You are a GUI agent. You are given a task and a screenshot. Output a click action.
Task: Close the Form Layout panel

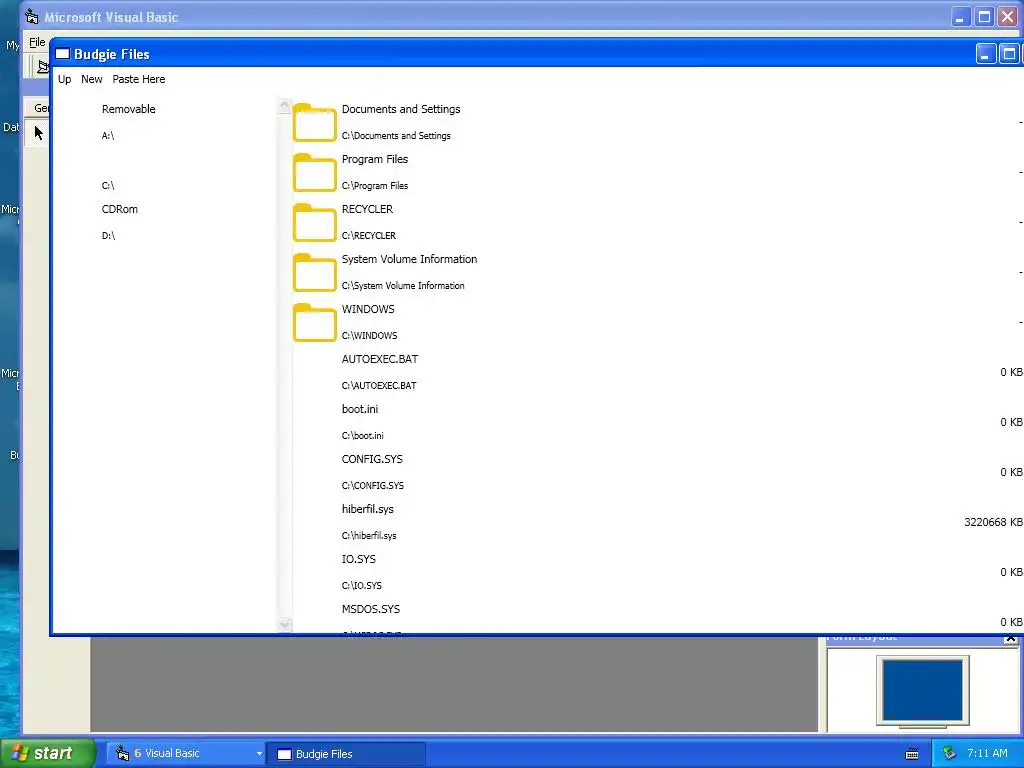point(1010,639)
